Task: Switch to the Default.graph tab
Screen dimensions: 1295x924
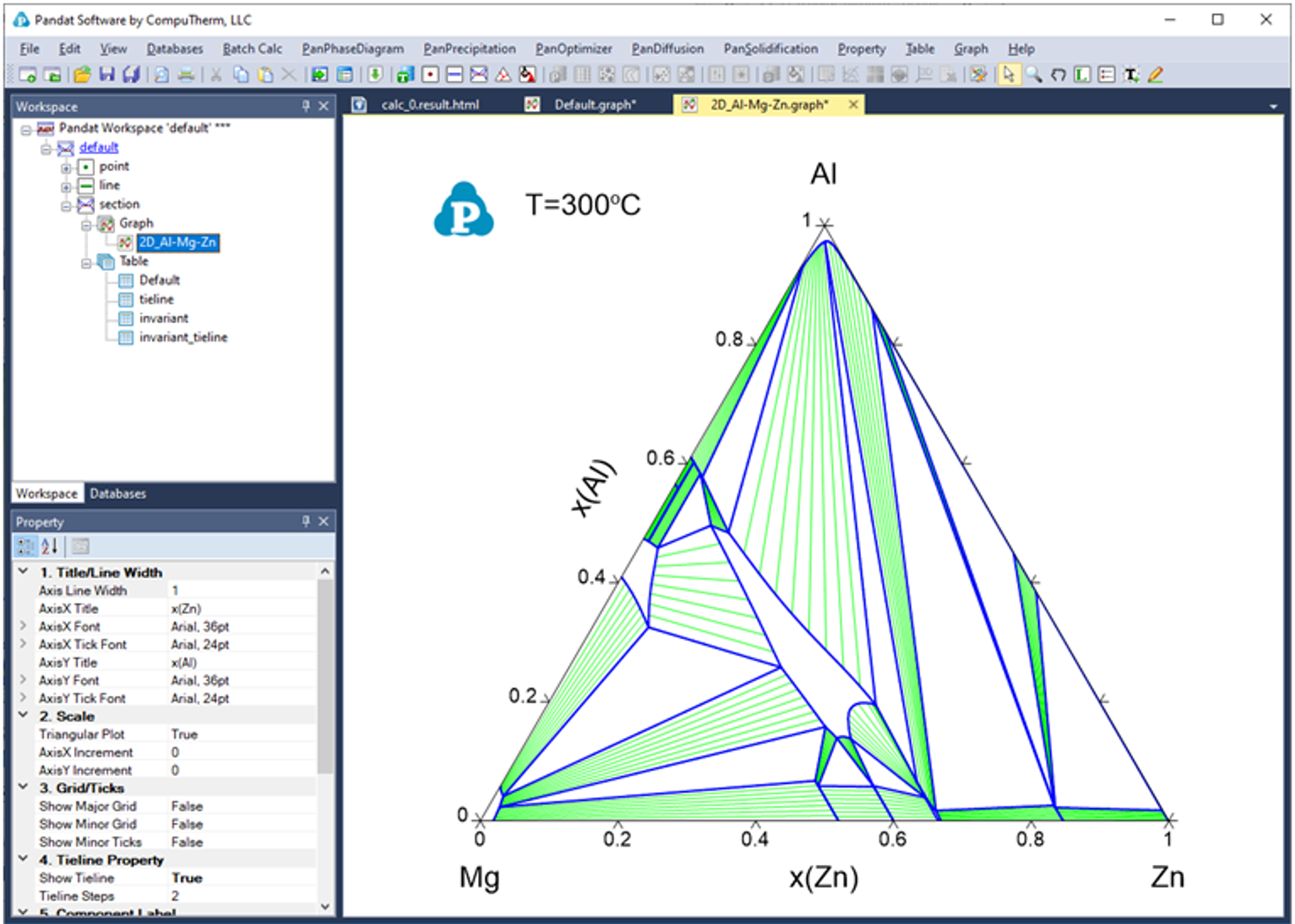Action: [x=593, y=105]
